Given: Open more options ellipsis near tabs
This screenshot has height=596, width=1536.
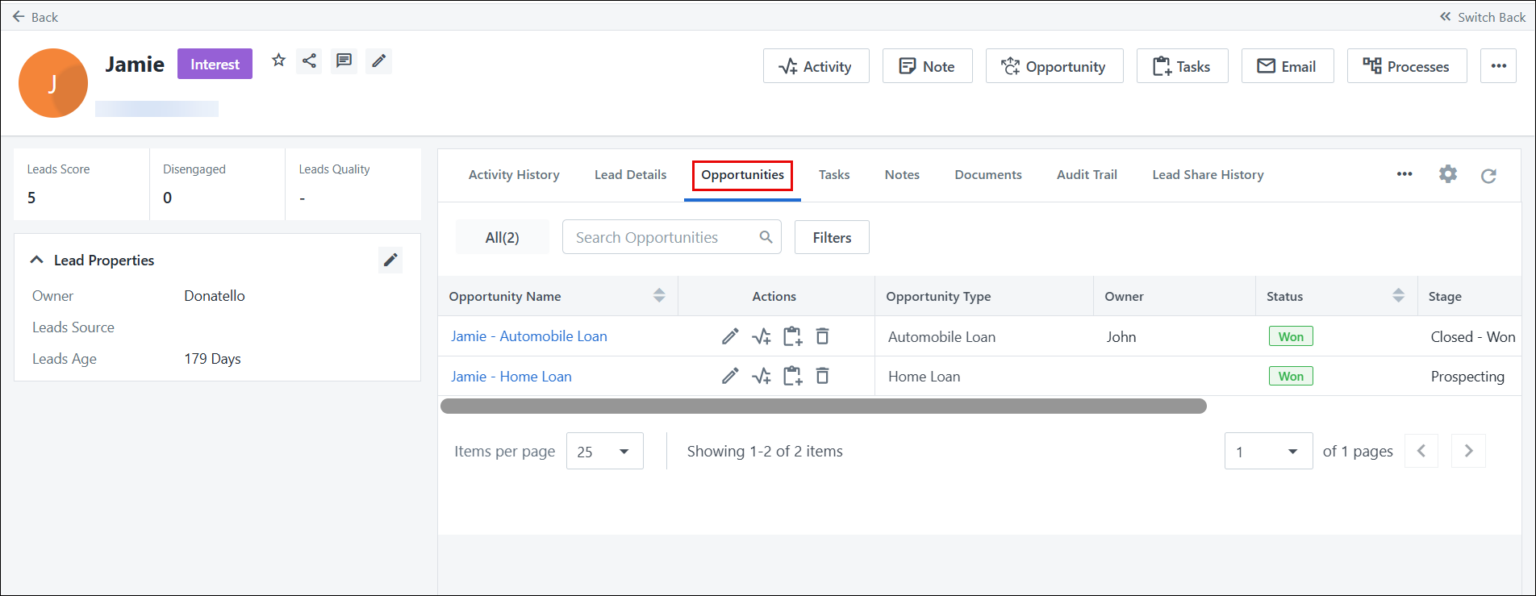Looking at the screenshot, I should point(1404,173).
